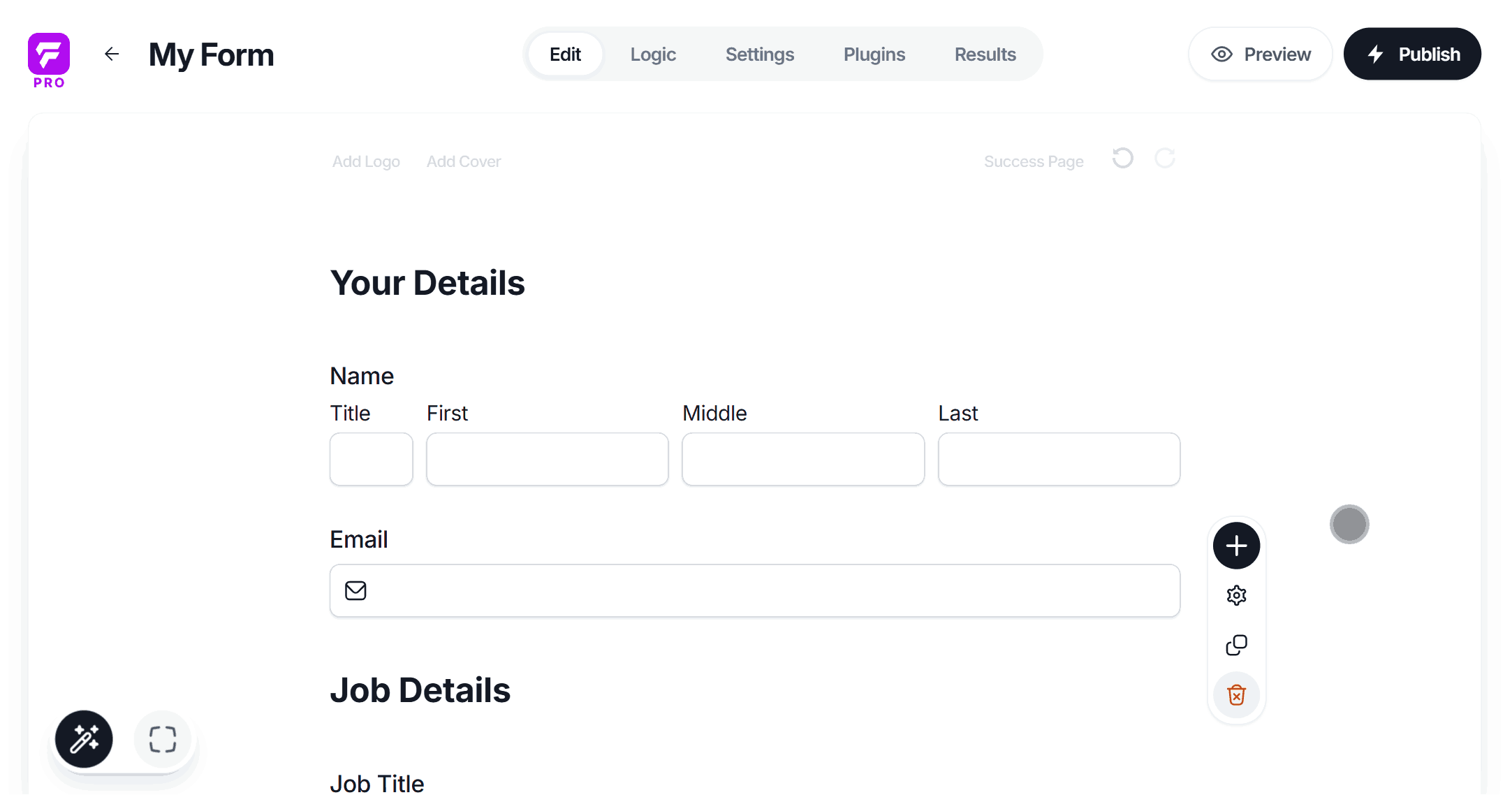Image resolution: width=1512 pixels, height=795 pixels.
Task: Click the redo arrow icon
Action: point(1165,159)
